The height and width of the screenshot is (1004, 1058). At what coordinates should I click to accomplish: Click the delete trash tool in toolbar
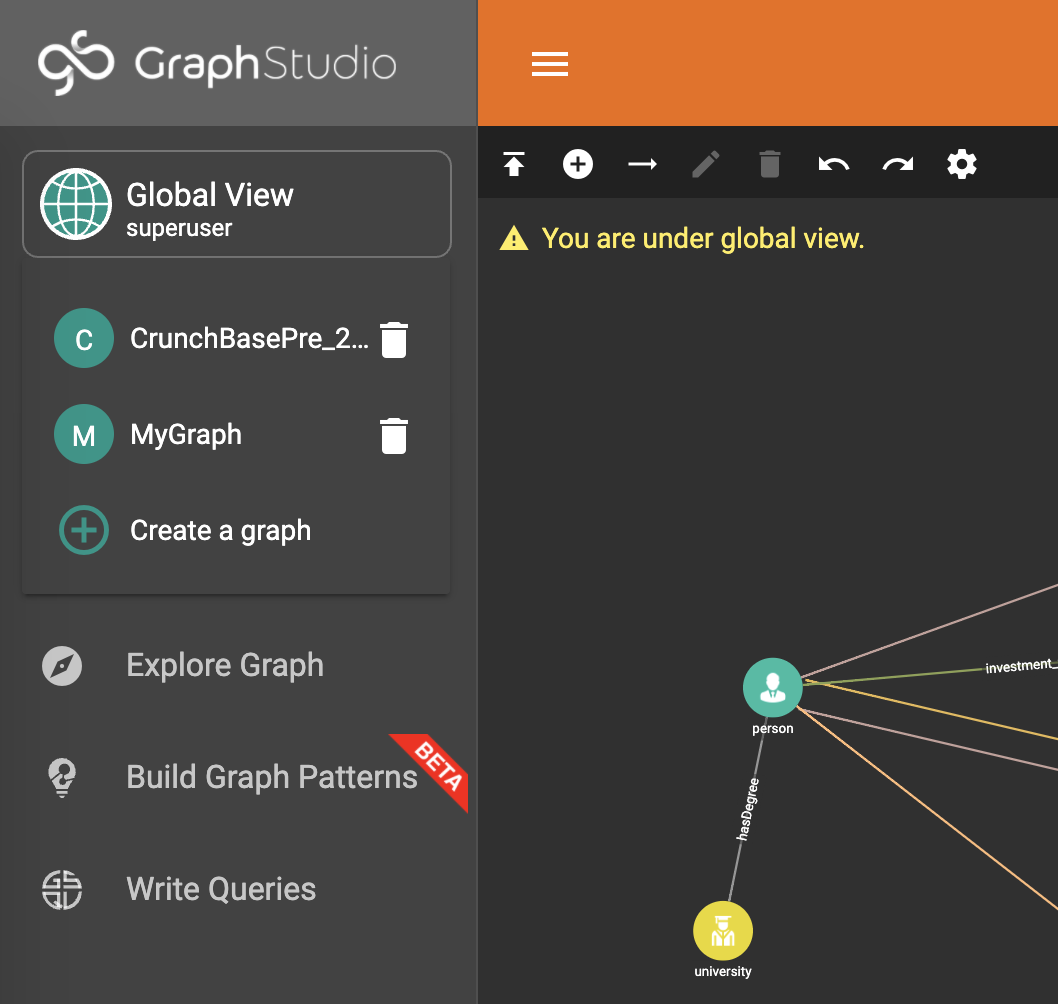[769, 164]
